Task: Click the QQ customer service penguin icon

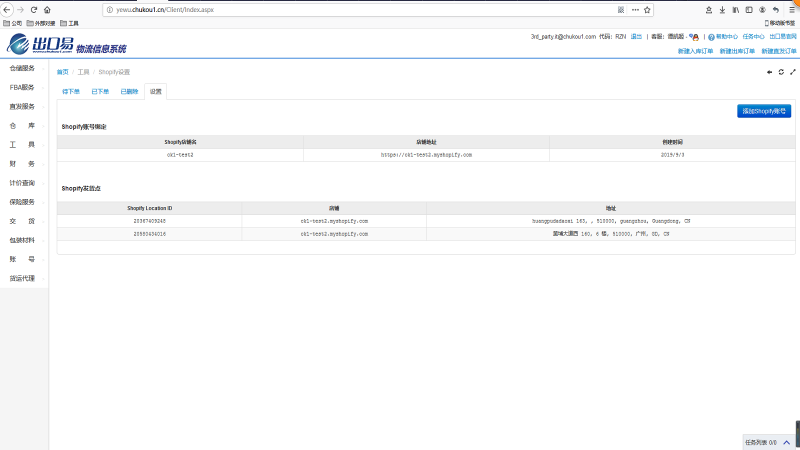Action: [694, 37]
